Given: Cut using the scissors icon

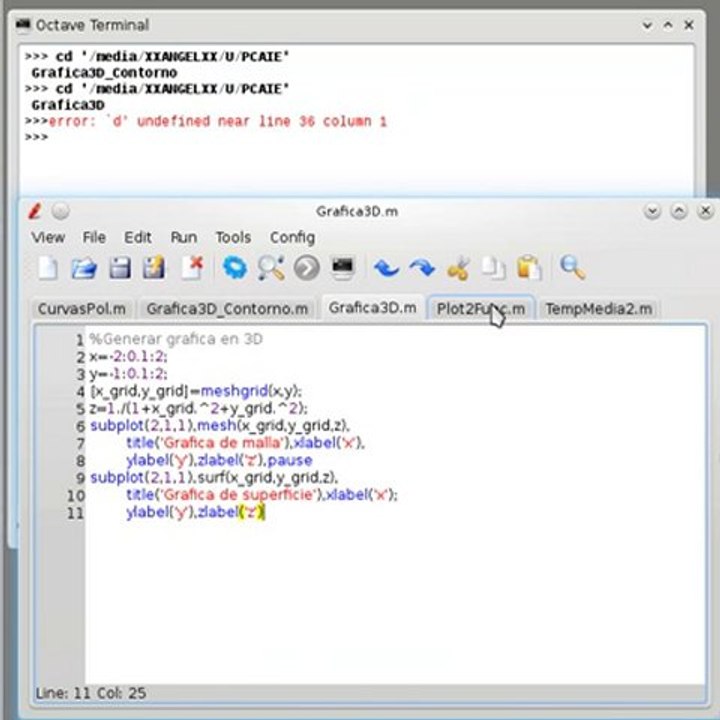Looking at the screenshot, I should [458, 268].
